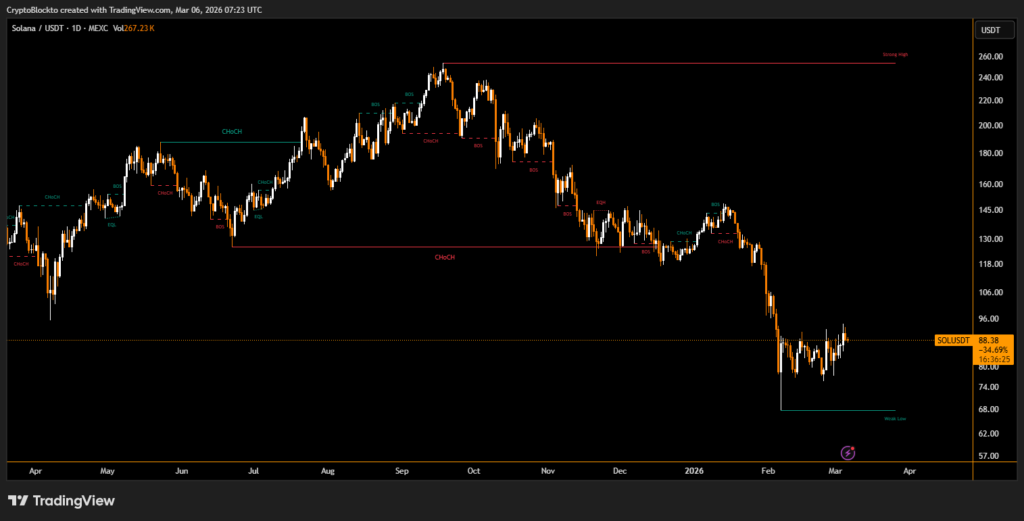Select the Strong High label
This screenshot has height=521, width=1024.
pos(895,54)
